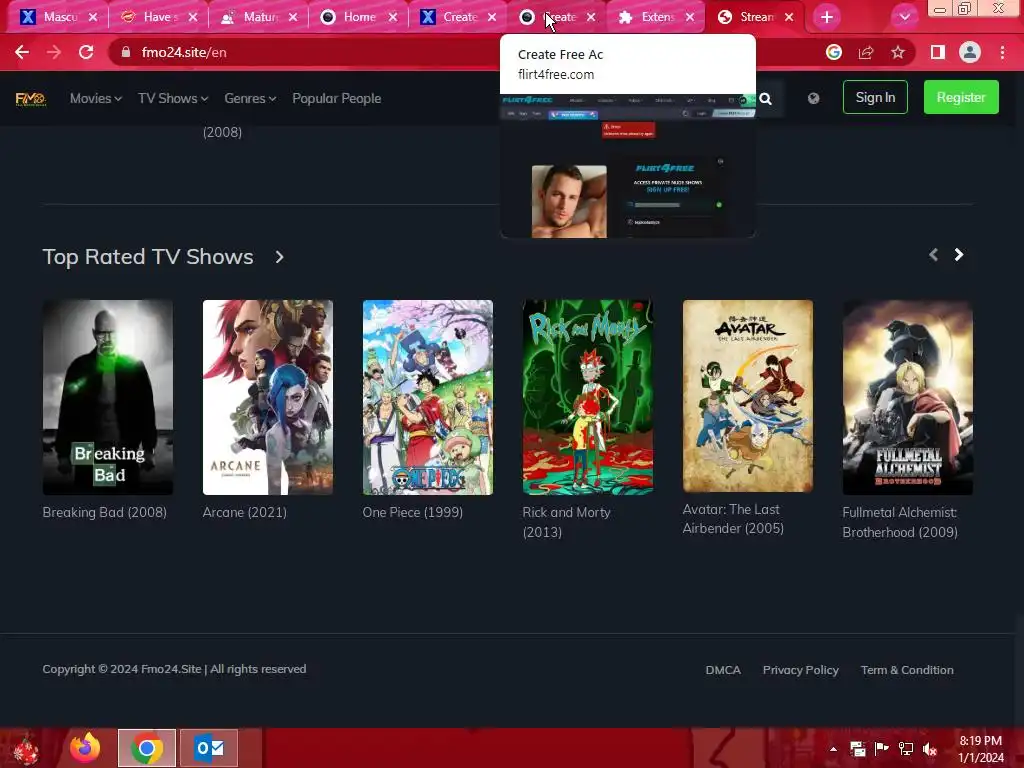The width and height of the screenshot is (1024, 768).
Task: Expand the Movies menu
Action: [95, 99]
